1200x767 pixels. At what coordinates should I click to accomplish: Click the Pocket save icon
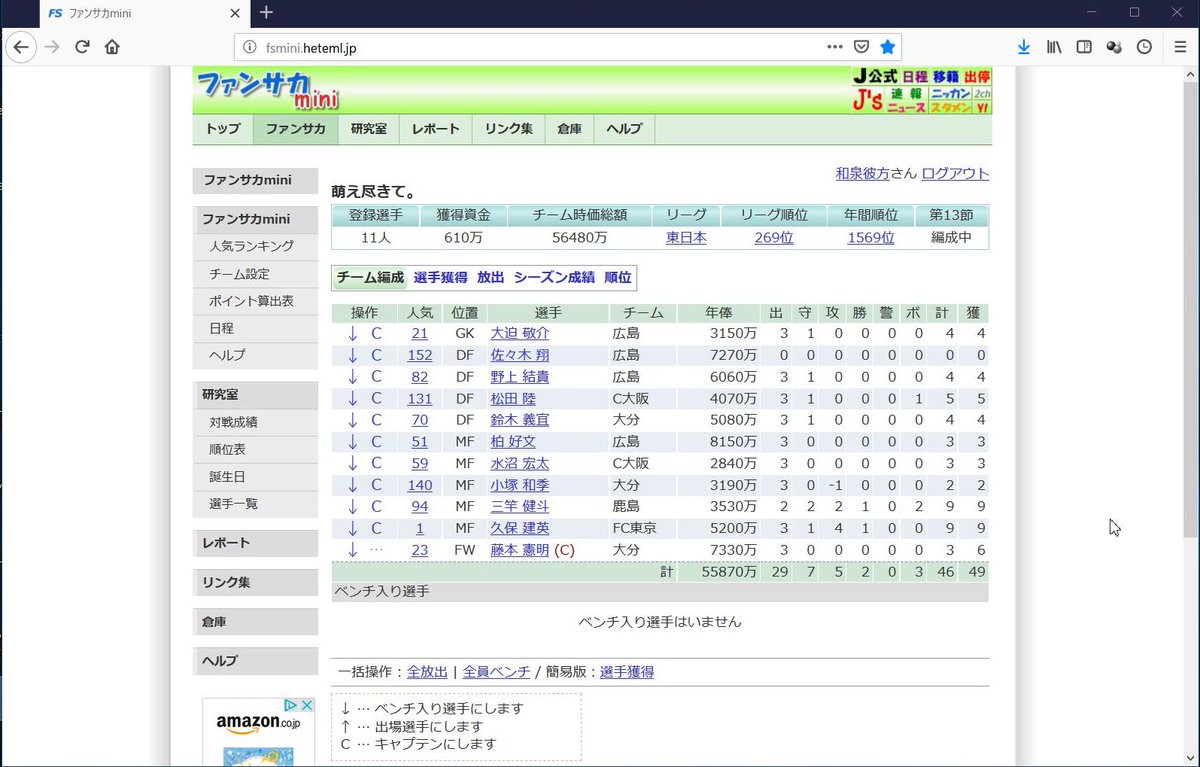coord(861,47)
